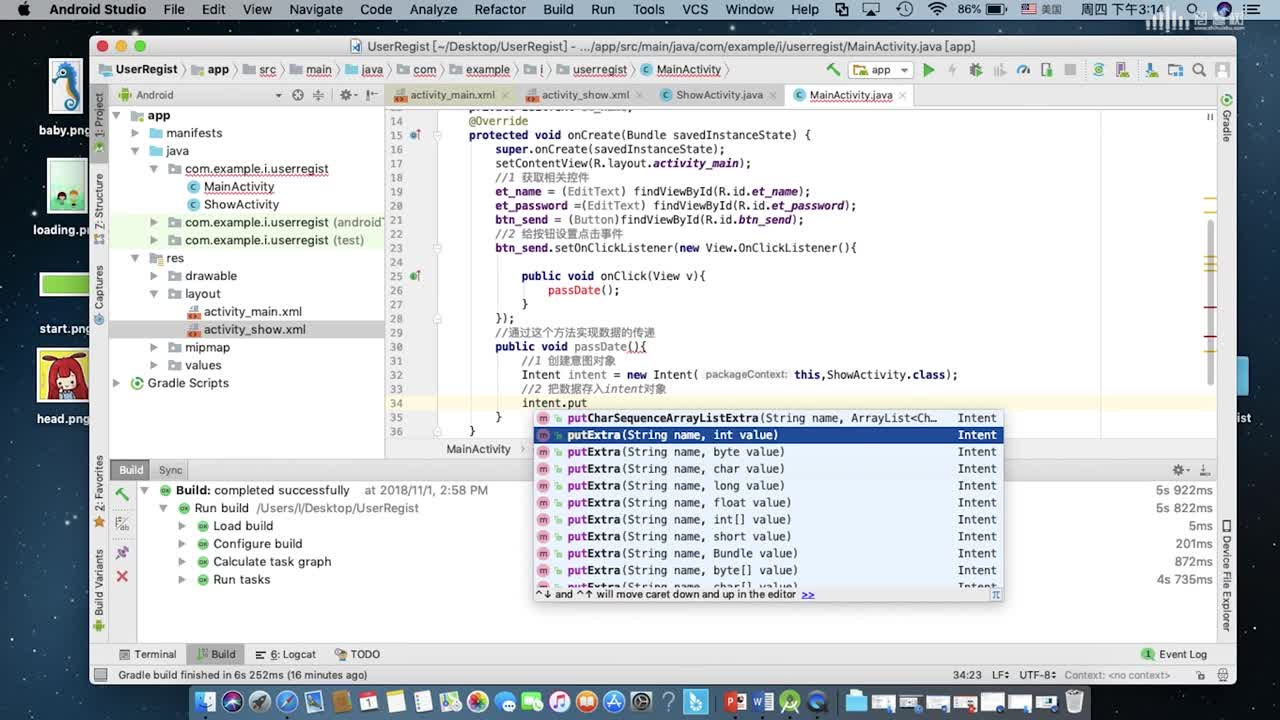Expand the mipmap folder
The width and height of the screenshot is (1280, 720).
click(x=153, y=347)
